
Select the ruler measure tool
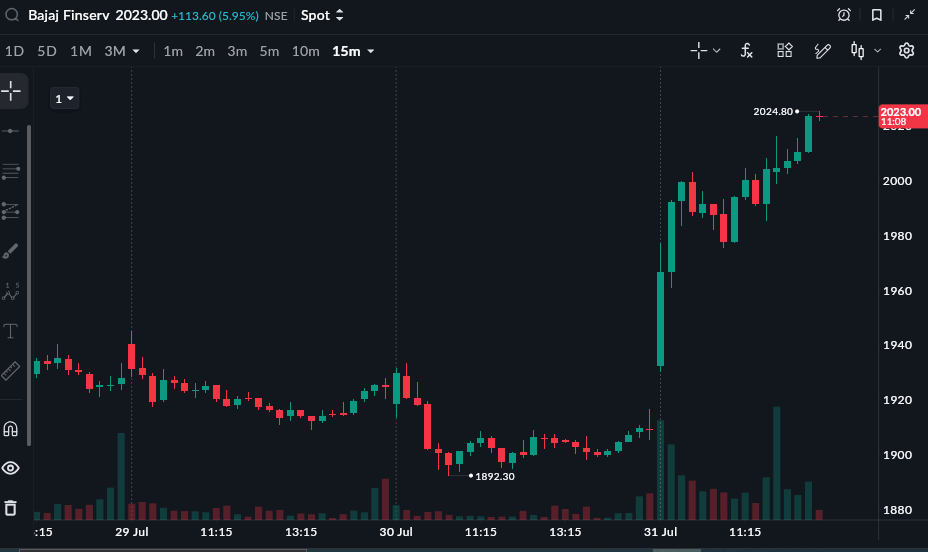coord(11,371)
